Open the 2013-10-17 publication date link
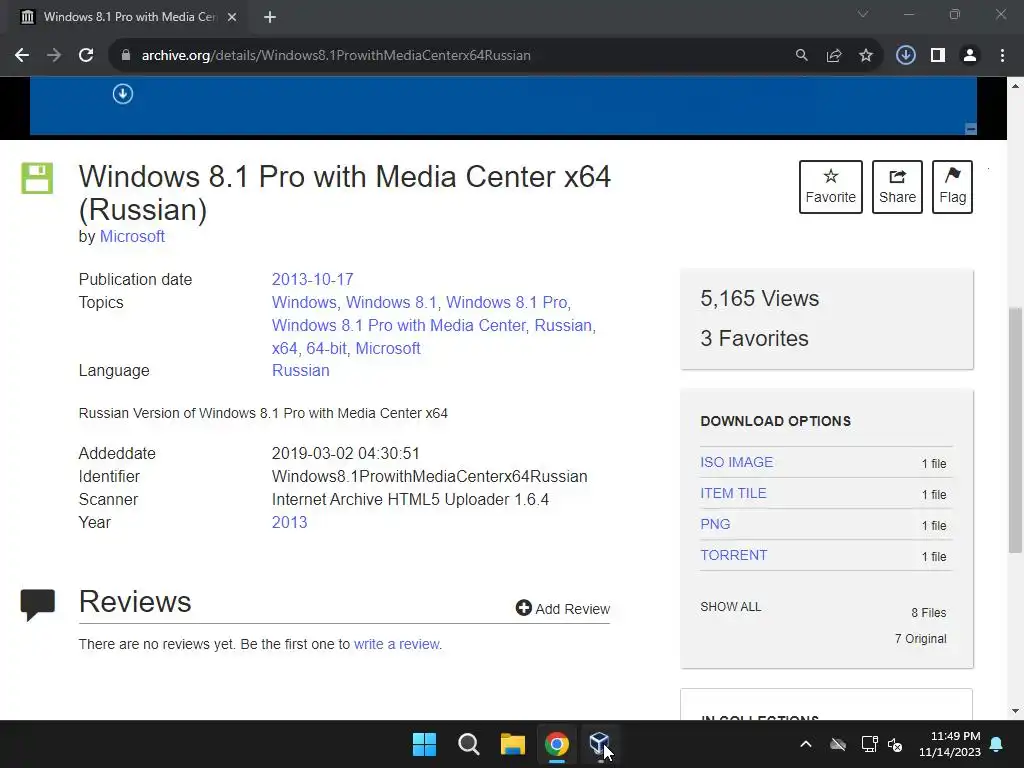Viewport: 1024px width, 768px height. 312,280
